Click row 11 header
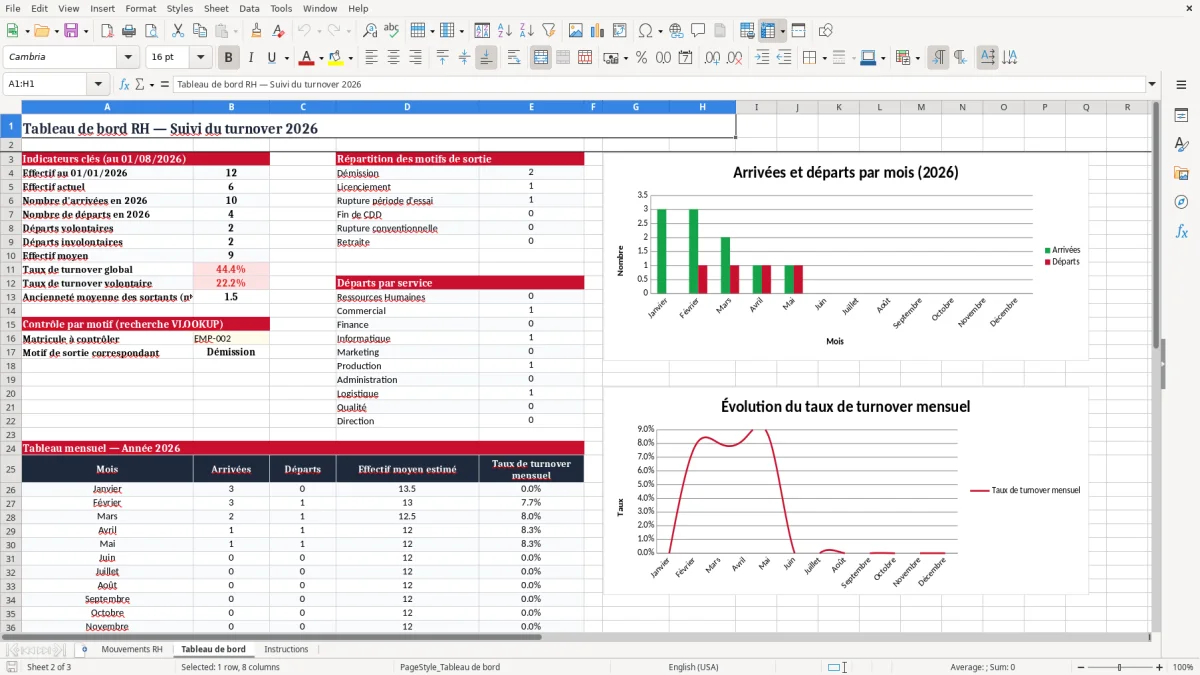 (10, 269)
